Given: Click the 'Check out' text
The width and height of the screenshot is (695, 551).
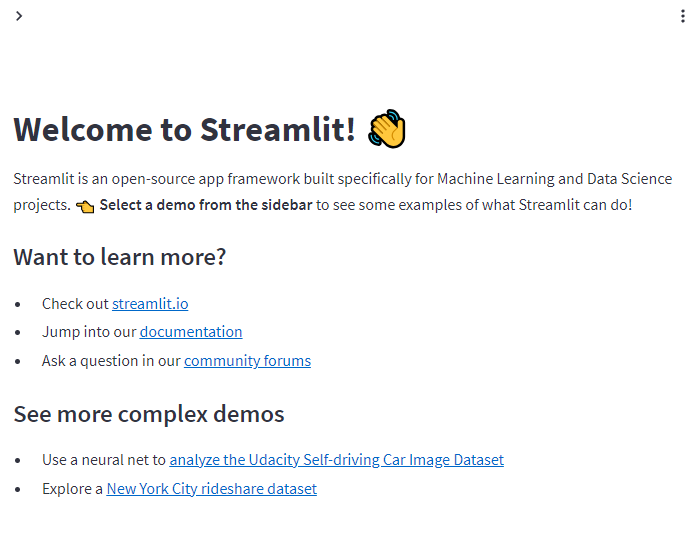Looking at the screenshot, I should pyautogui.click(x=75, y=304).
